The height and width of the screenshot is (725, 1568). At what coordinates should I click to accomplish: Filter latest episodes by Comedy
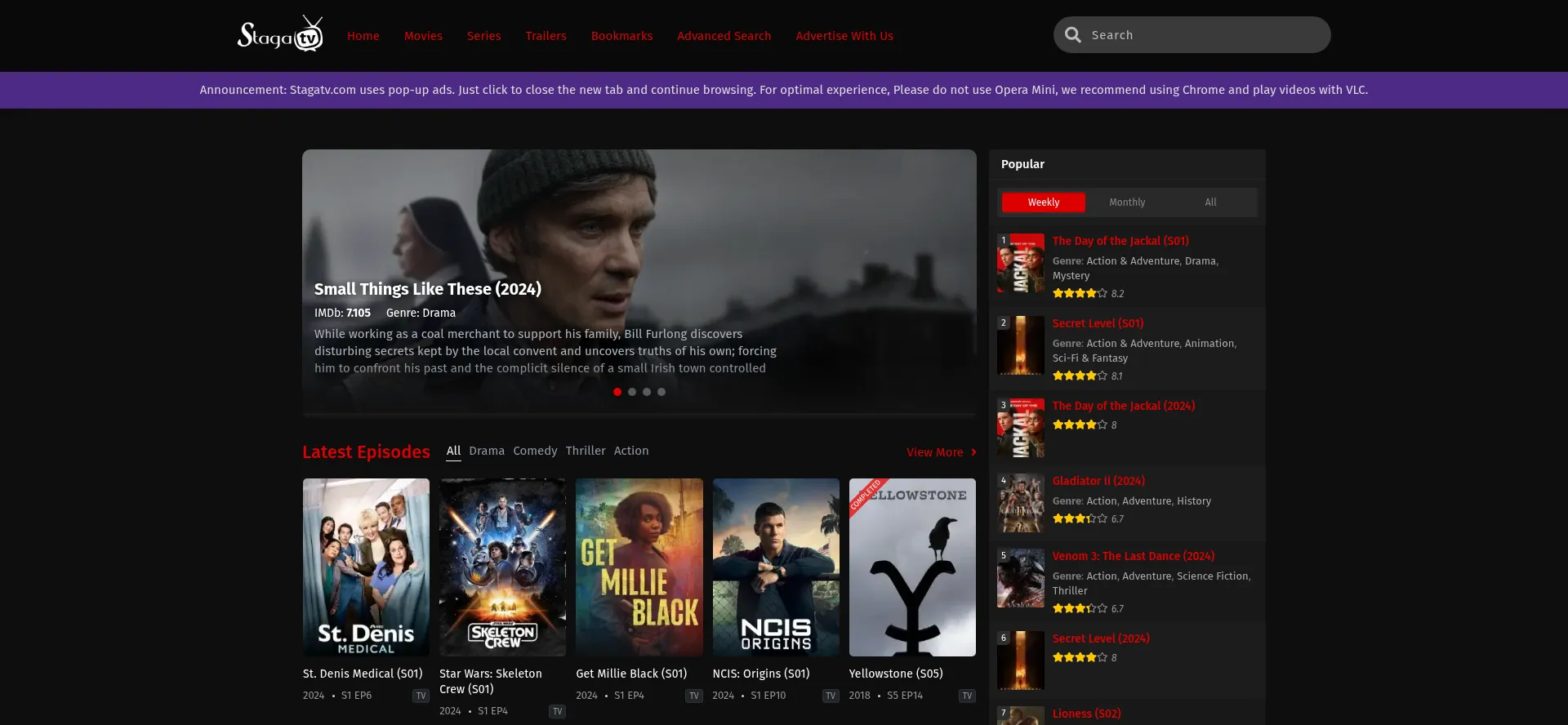click(535, 451)
